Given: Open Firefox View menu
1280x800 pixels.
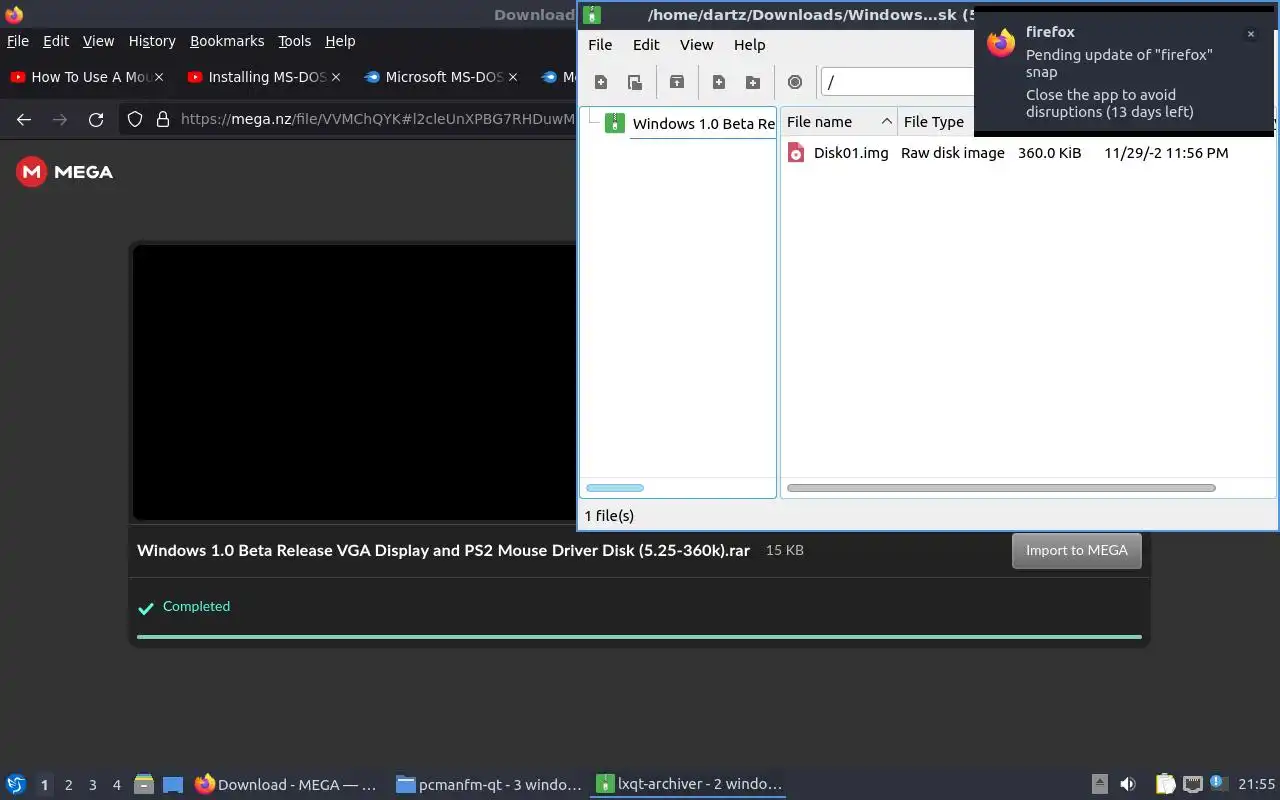Looking at the screenshot, I should coord(98,41).
